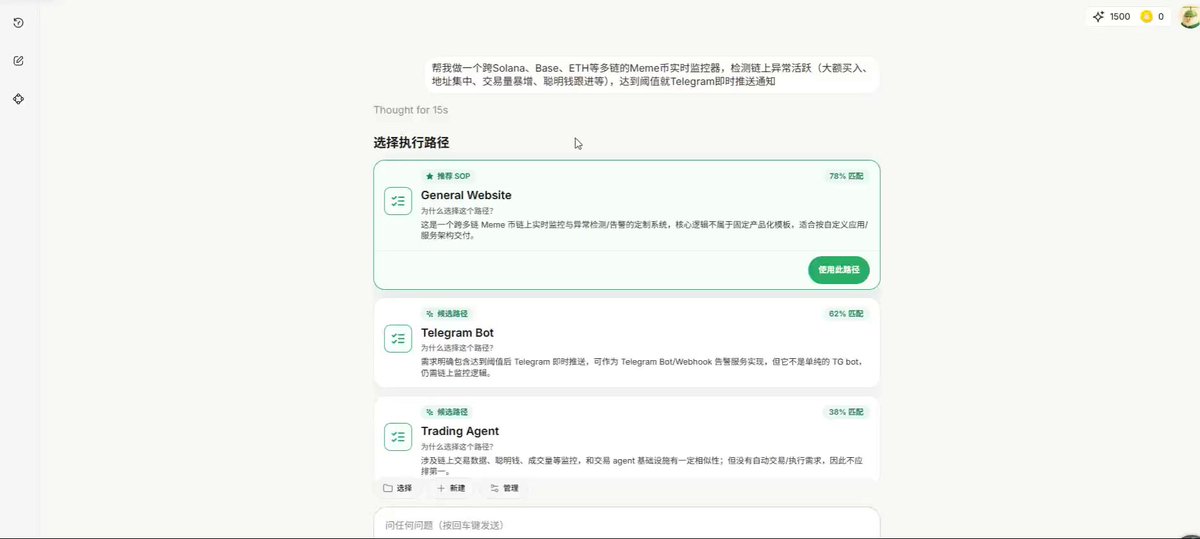1200x539 pixels.
Task: Click the new chat edit icon
Action: click(x=19, y=61)
